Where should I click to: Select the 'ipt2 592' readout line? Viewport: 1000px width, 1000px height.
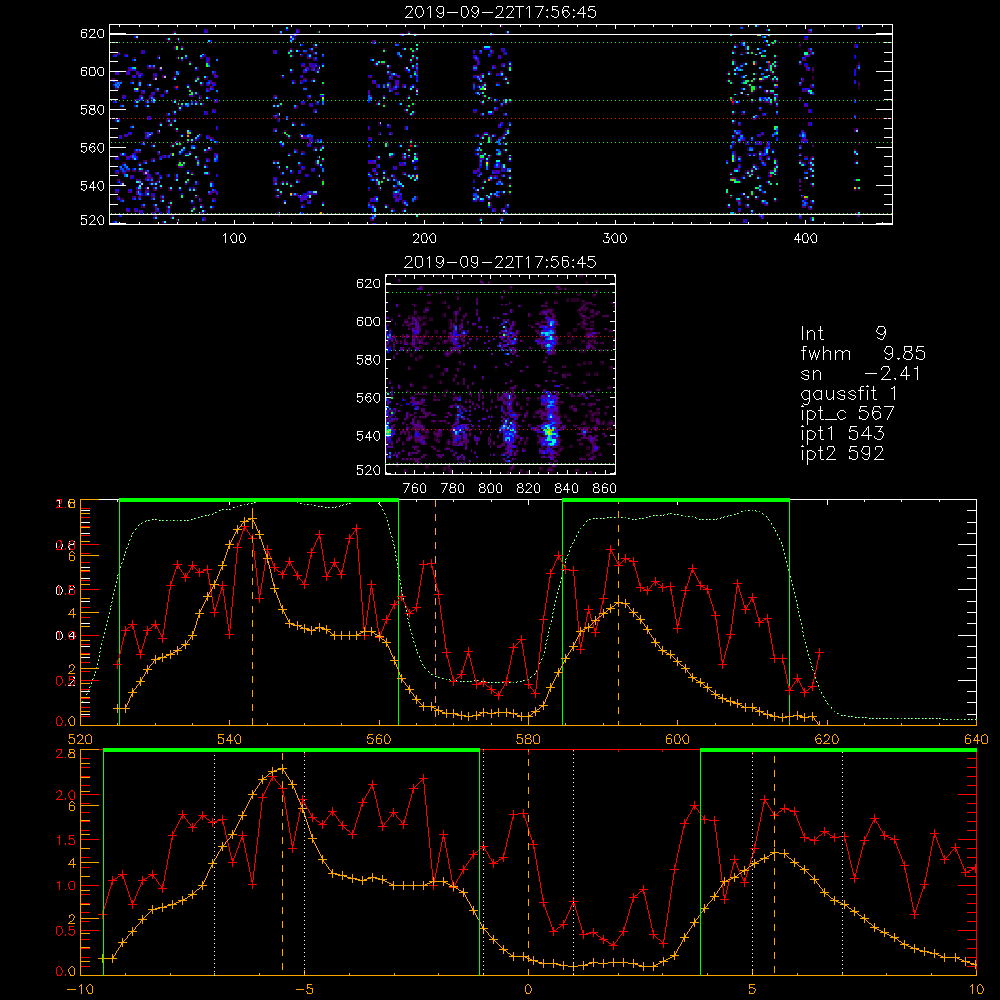pos(842,453)
